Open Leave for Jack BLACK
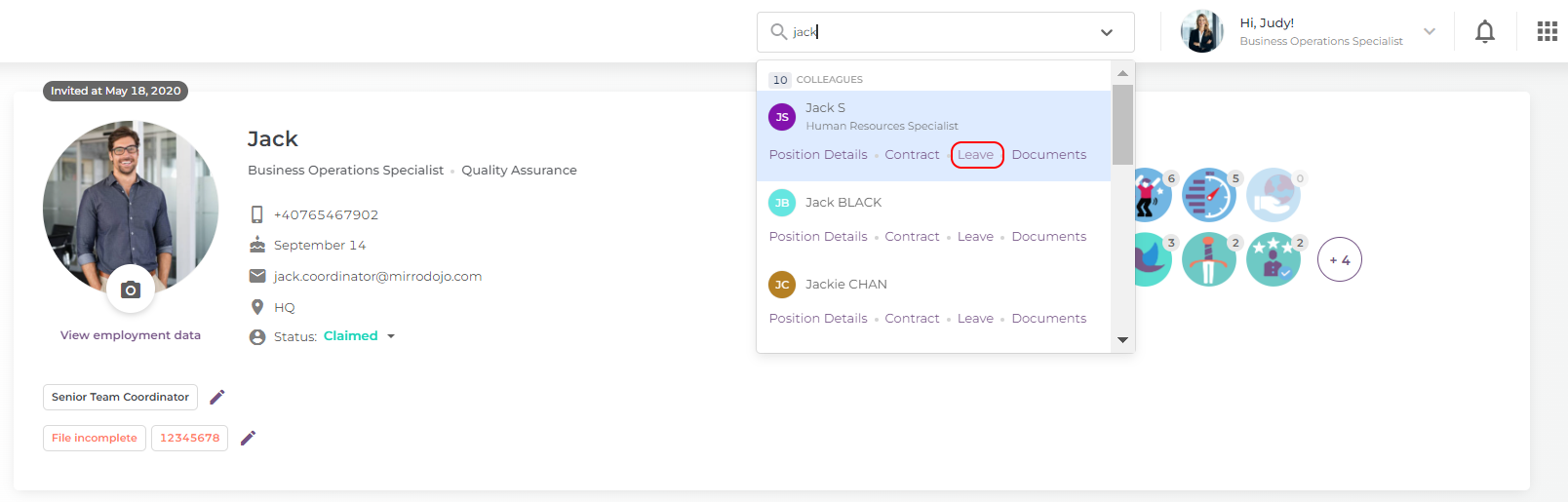This screenshot has height=502, width=1568. coord(975,237)
